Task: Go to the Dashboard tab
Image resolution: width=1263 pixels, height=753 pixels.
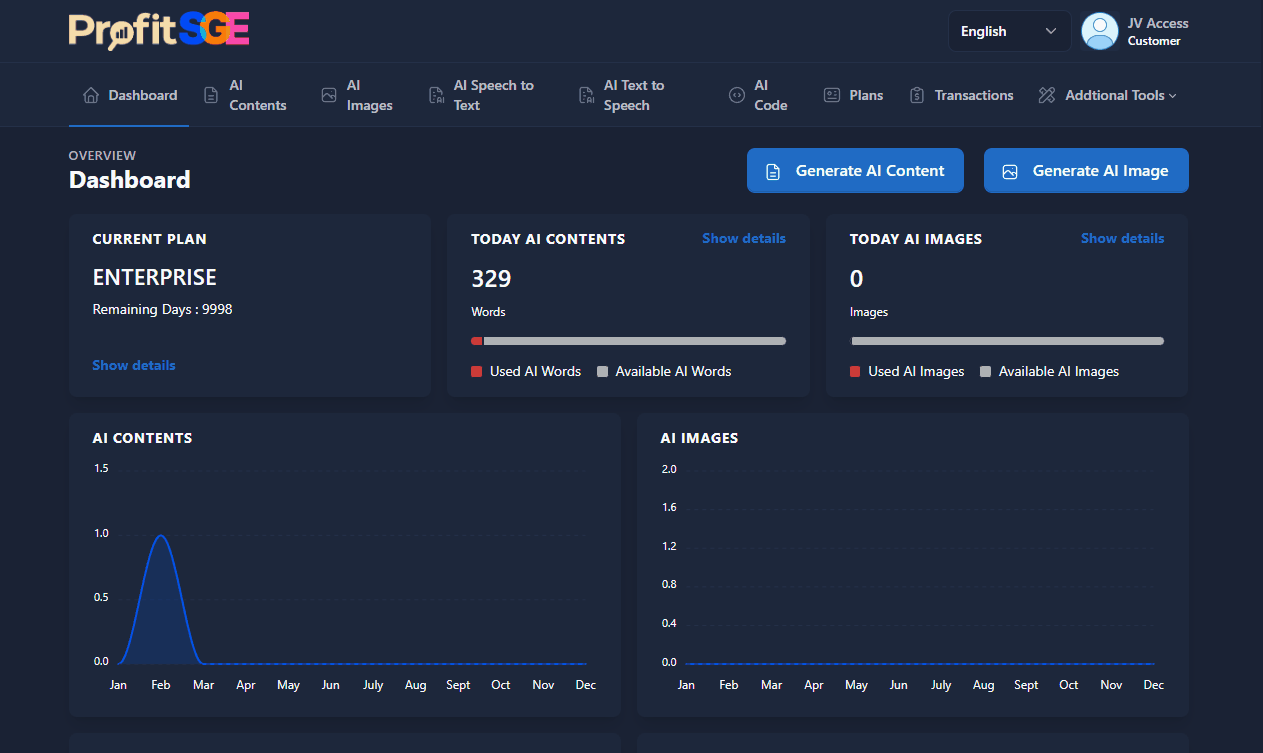Action: pos(129,95)
